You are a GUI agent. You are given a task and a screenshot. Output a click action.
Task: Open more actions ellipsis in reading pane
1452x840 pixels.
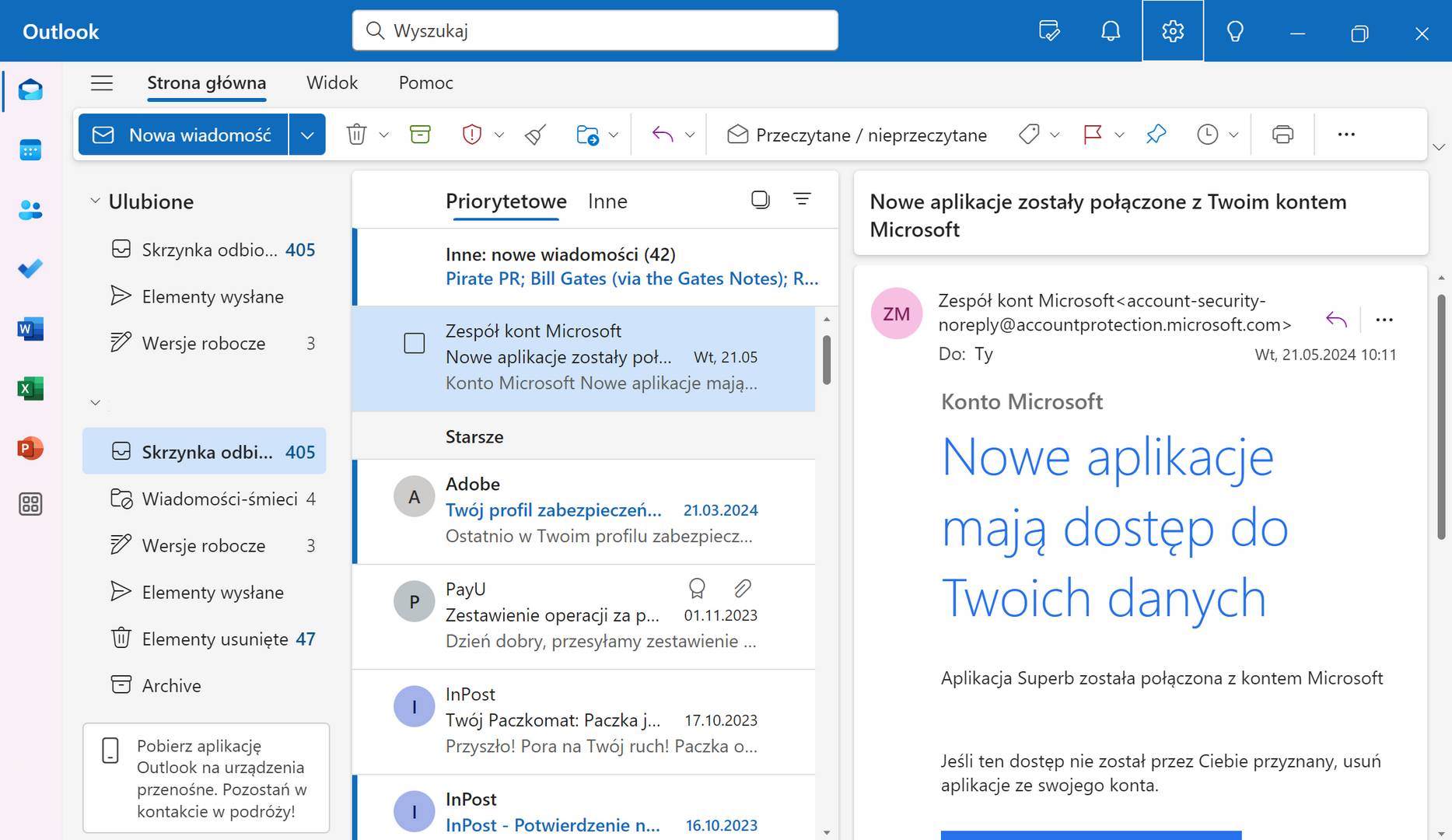pyautogui.click(x=1384, y=319)
